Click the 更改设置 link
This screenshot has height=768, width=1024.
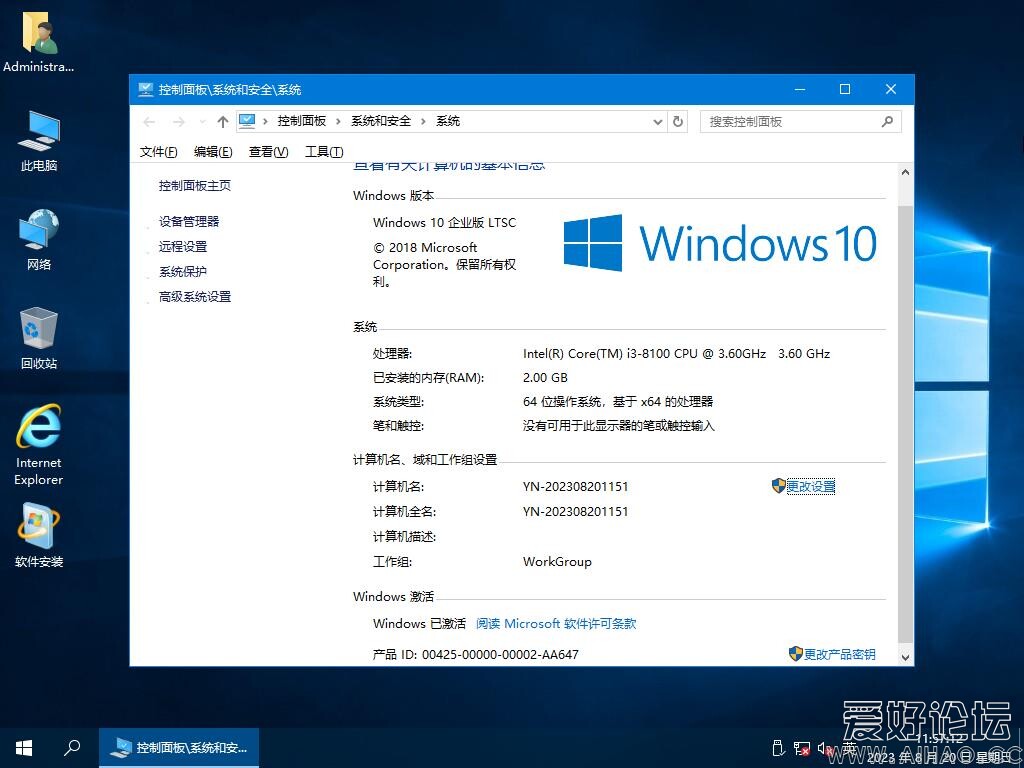click(810, 487)
